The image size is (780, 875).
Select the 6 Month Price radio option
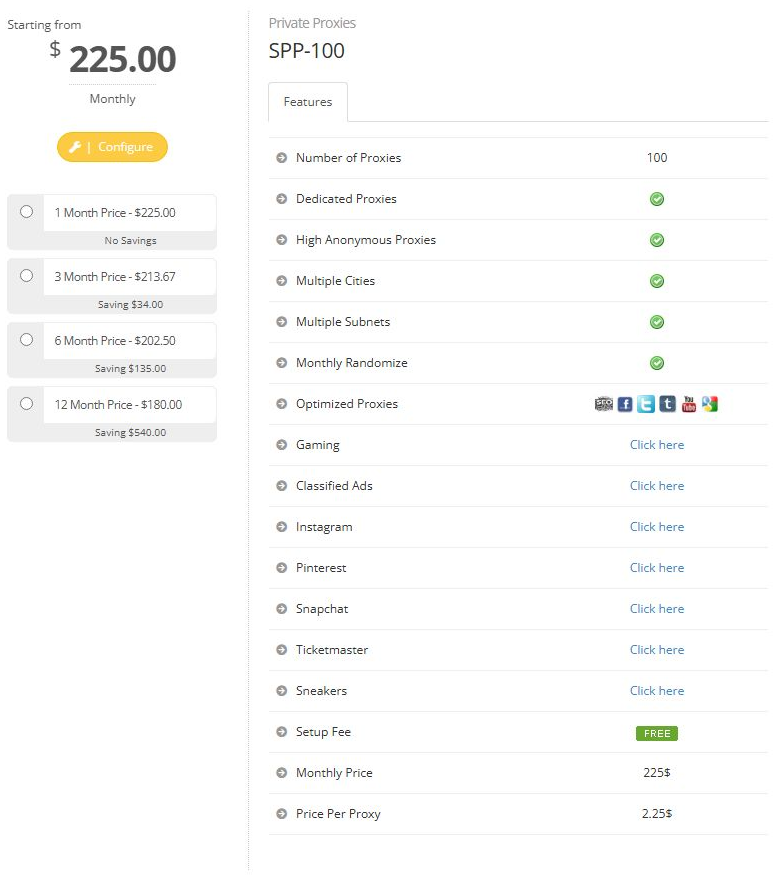[26, 339]
